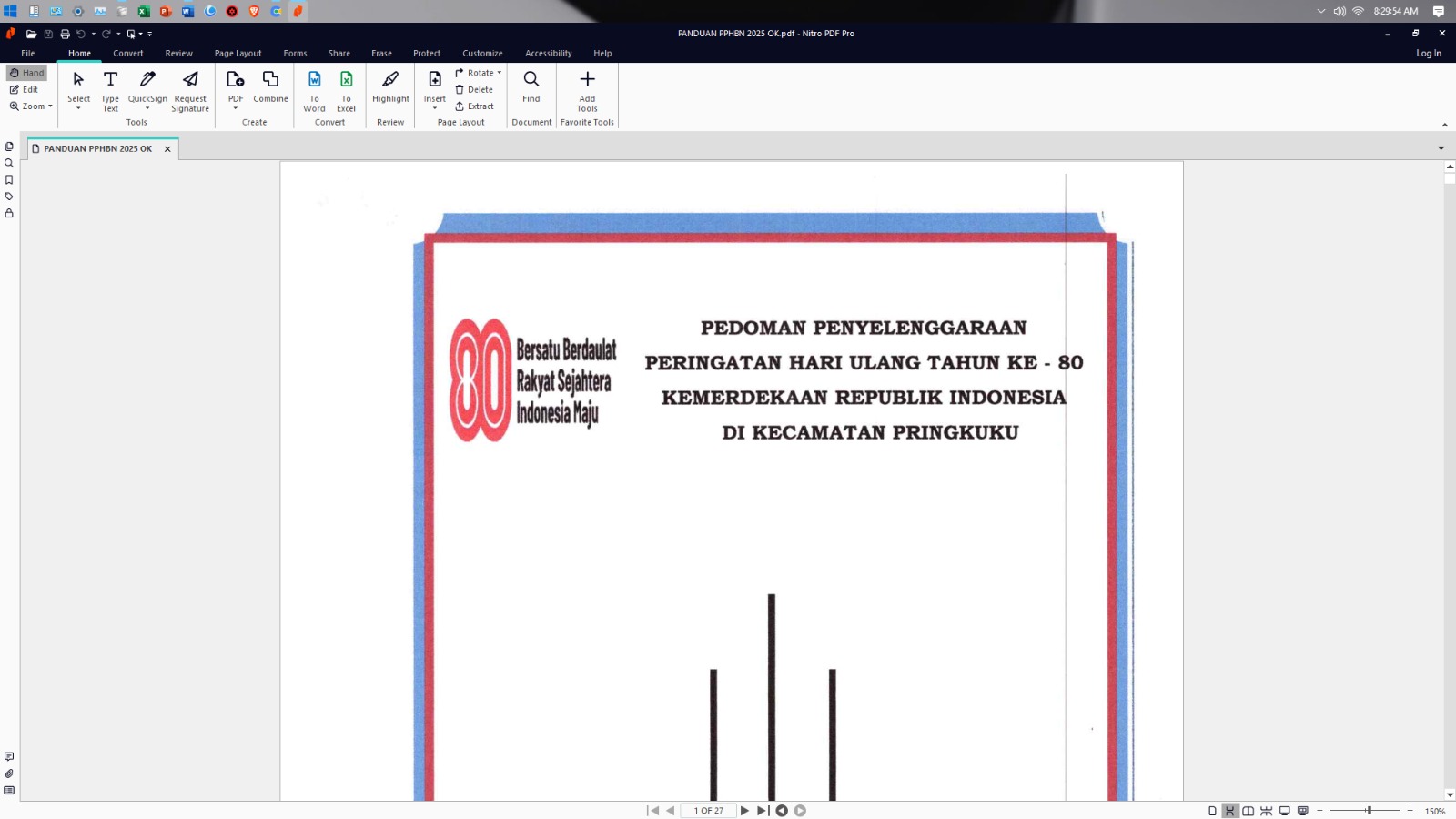This screenshot has height=819, width=1456.
Task: Click the zoom slider in the status bar
Action: coord(1368,811)
